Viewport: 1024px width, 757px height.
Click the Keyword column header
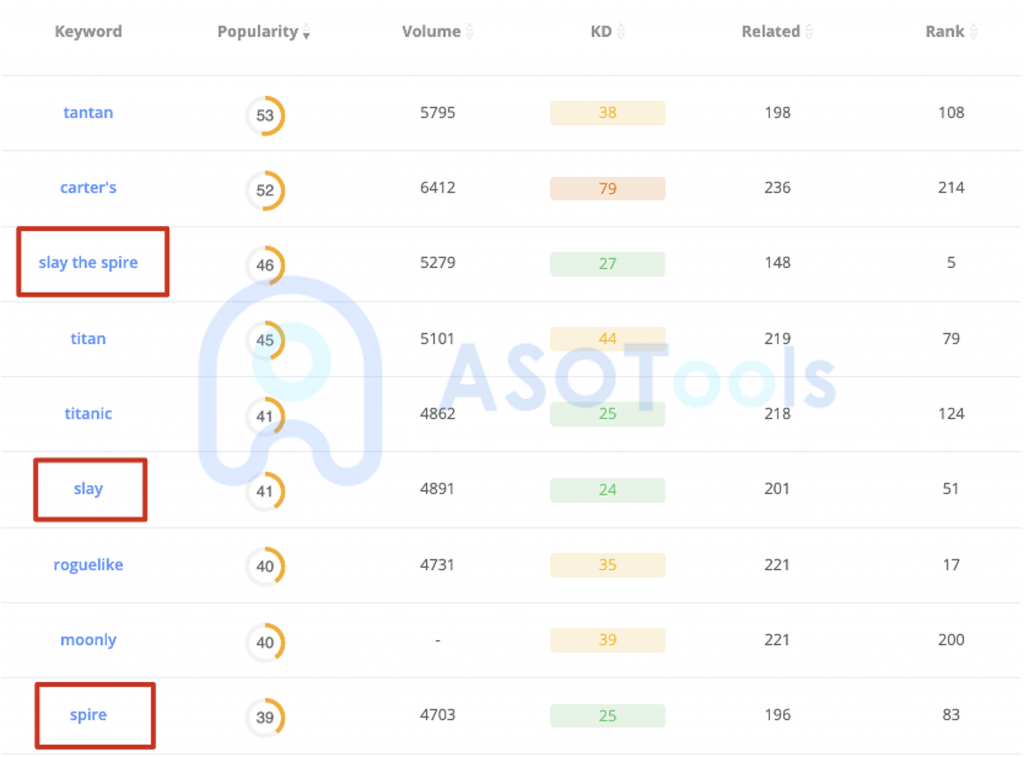coord(88,32)
